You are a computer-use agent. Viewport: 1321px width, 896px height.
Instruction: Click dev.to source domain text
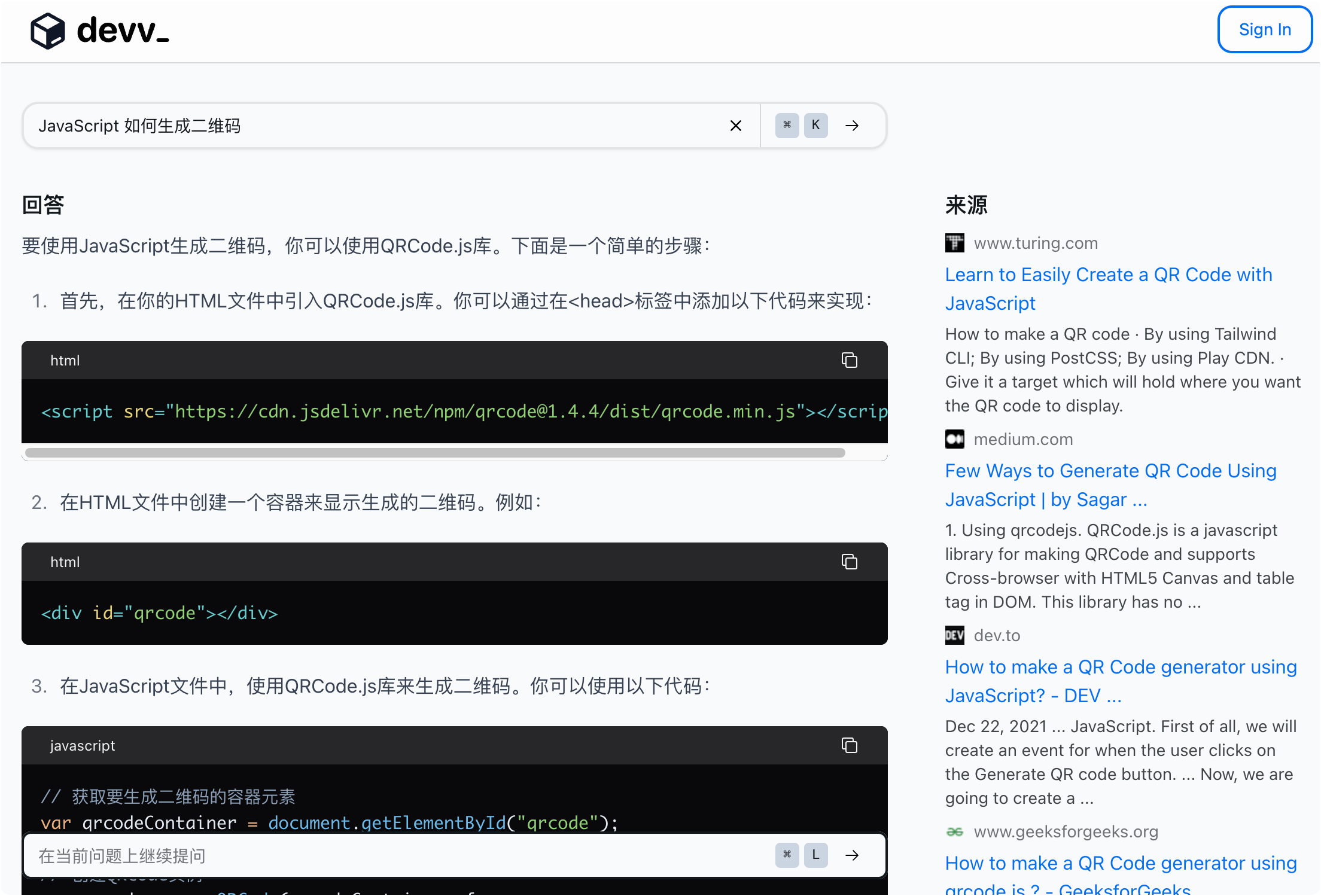pyautogui.click(x=997, y=635)
